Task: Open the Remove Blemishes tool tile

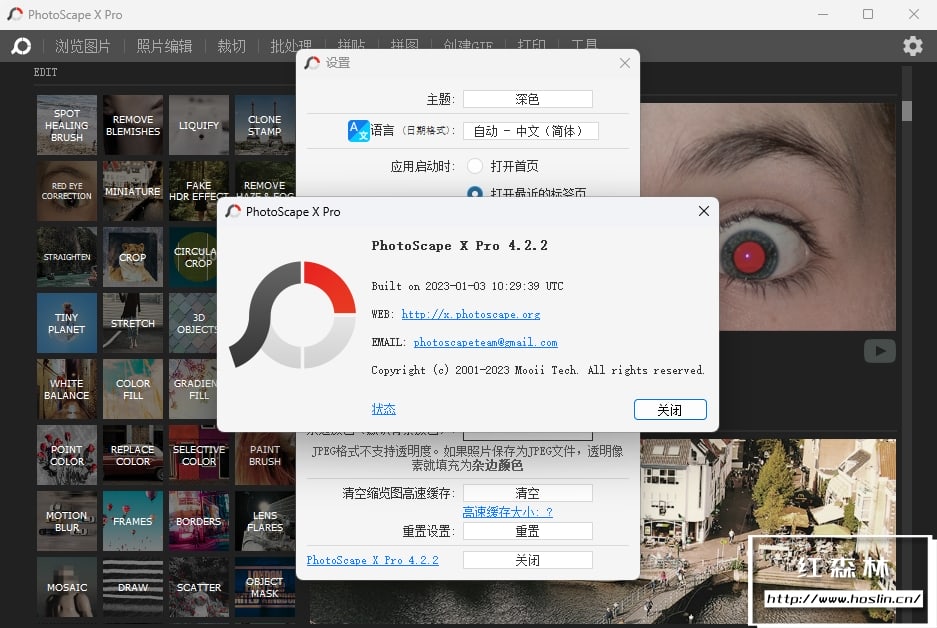Action: pos(133,125)
